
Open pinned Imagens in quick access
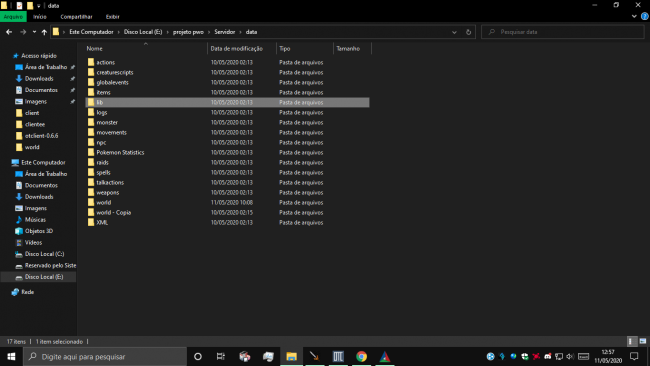[36, 102]
